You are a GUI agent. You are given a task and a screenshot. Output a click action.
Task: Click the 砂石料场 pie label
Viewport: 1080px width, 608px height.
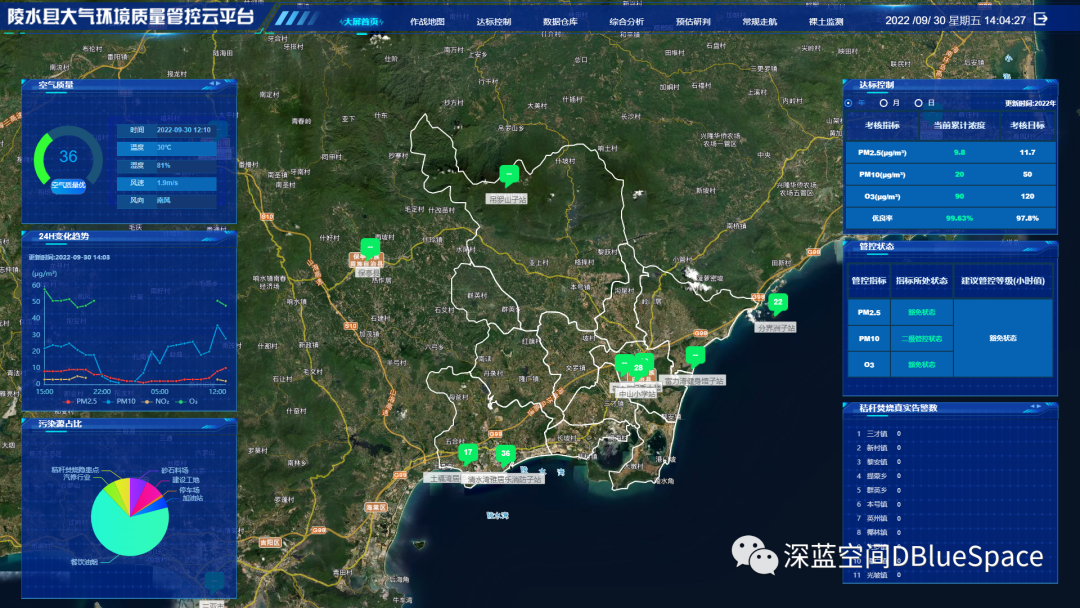175,470
